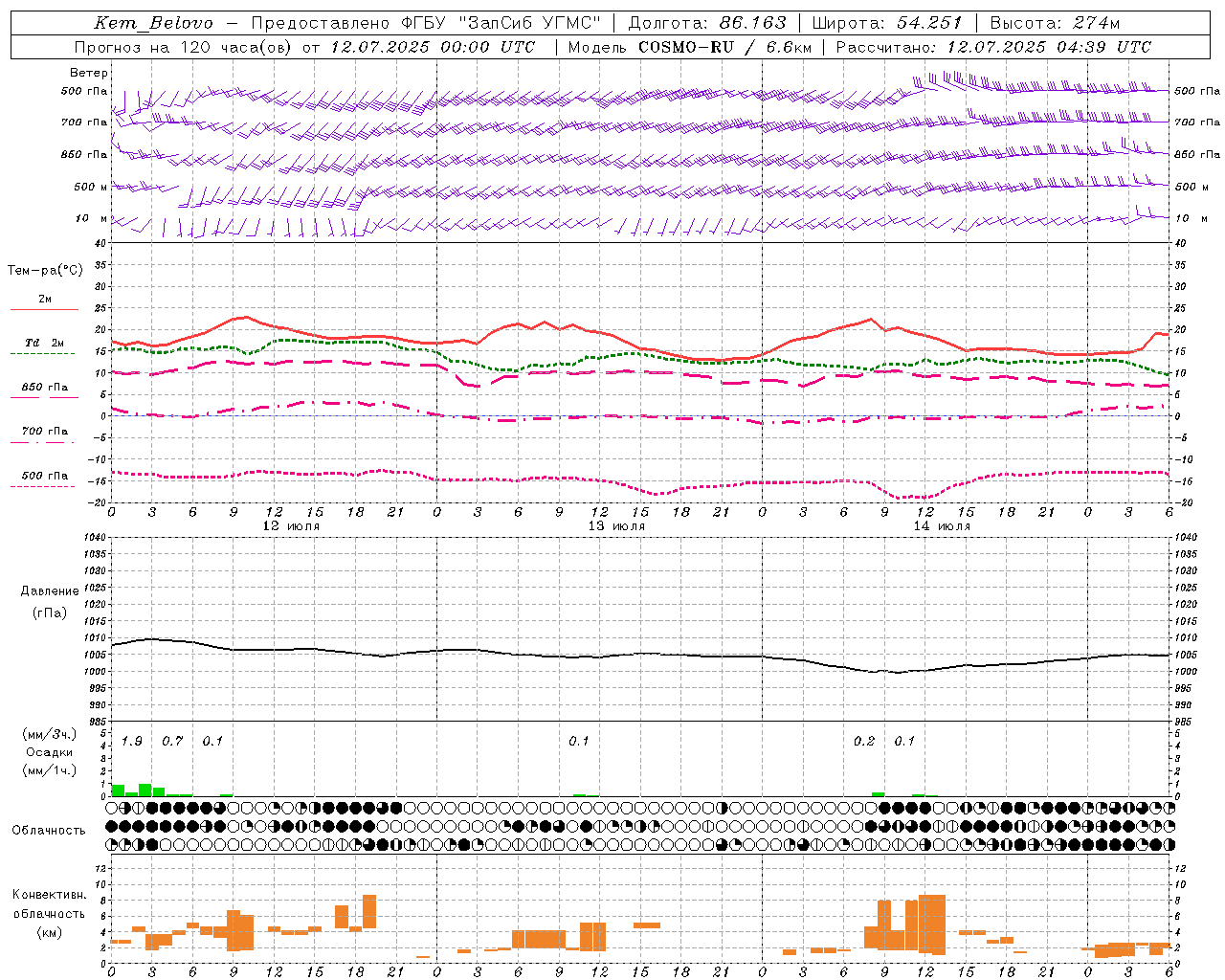Click the 'Td 2м' dew point legend entry
The image size is (1225, 980).
click(x=45, y=343)
